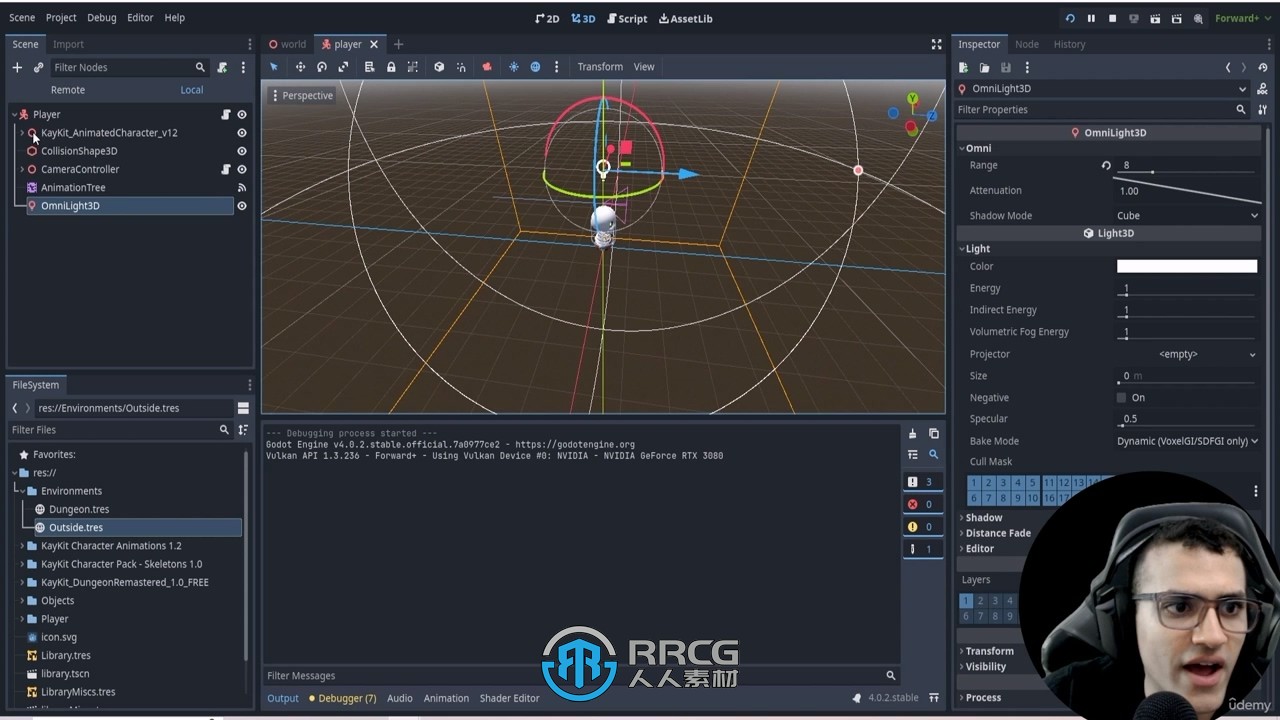This screenshot has width=1280, height=720.
Task: Open the viewport Perspective menu
Action: 302,96
